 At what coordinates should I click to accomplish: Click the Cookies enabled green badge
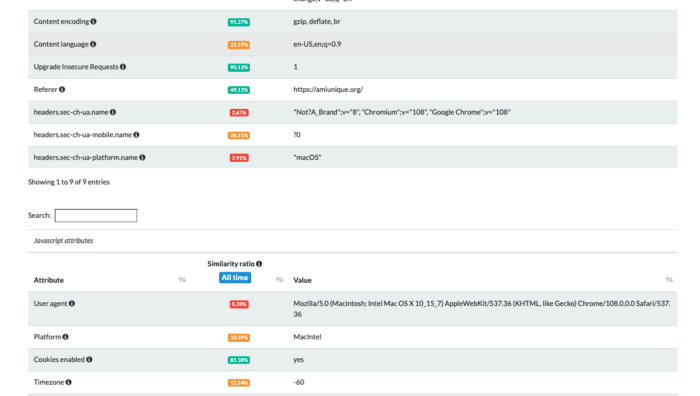pyautogui.click(x=239, y=360)
